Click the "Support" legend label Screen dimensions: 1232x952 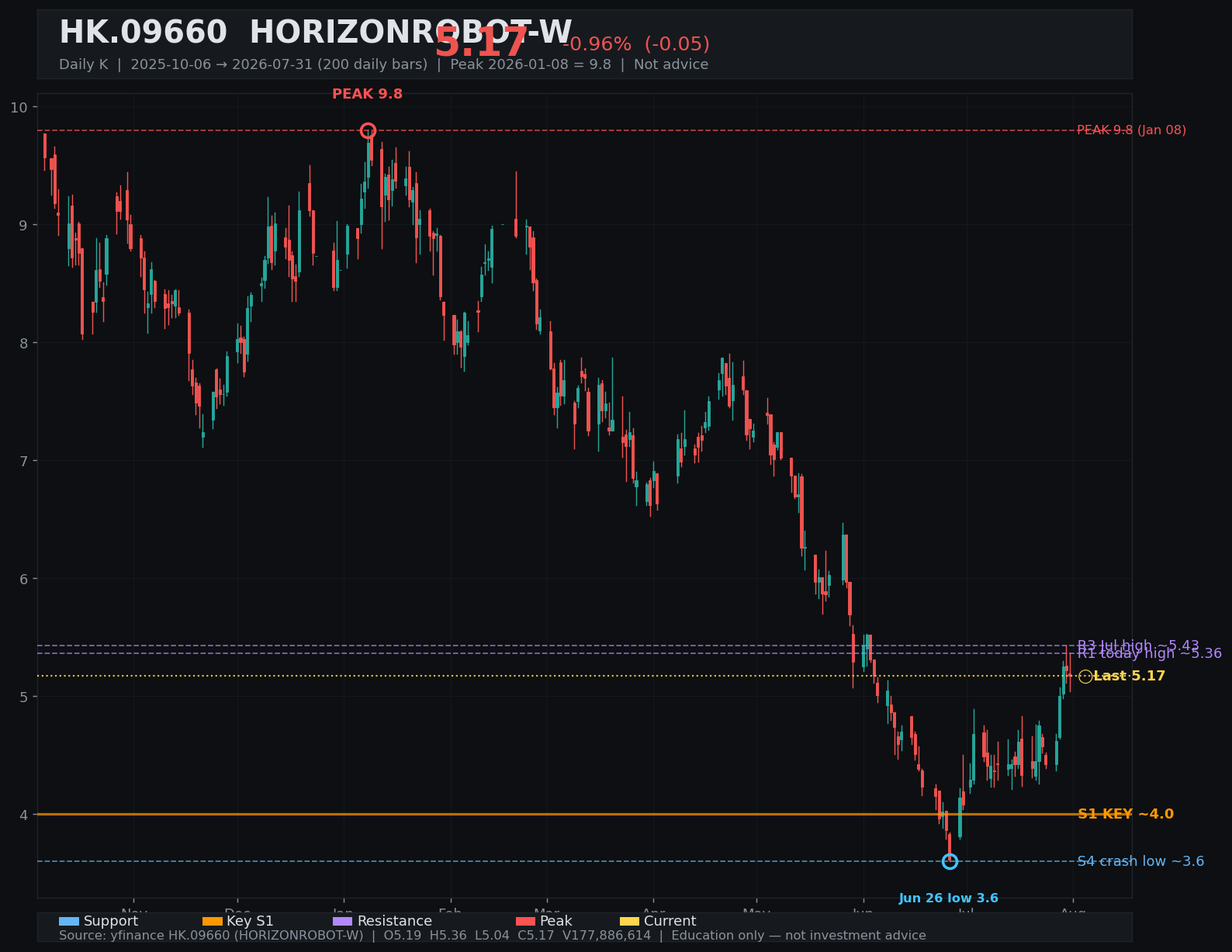pyautogui.click(x=111, y=921)
